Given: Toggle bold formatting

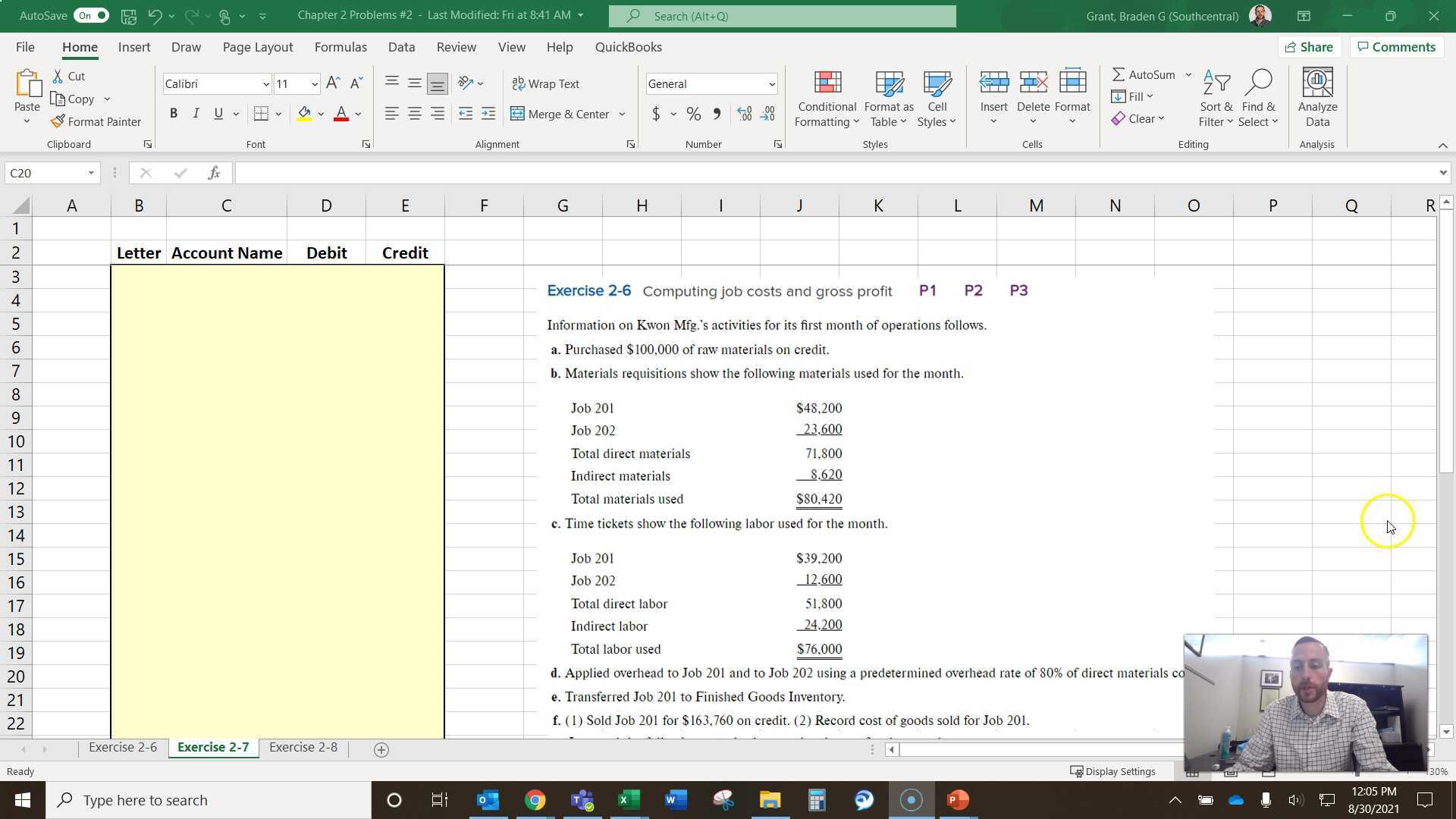Looking at the screenshot, I should pos(173,113).
